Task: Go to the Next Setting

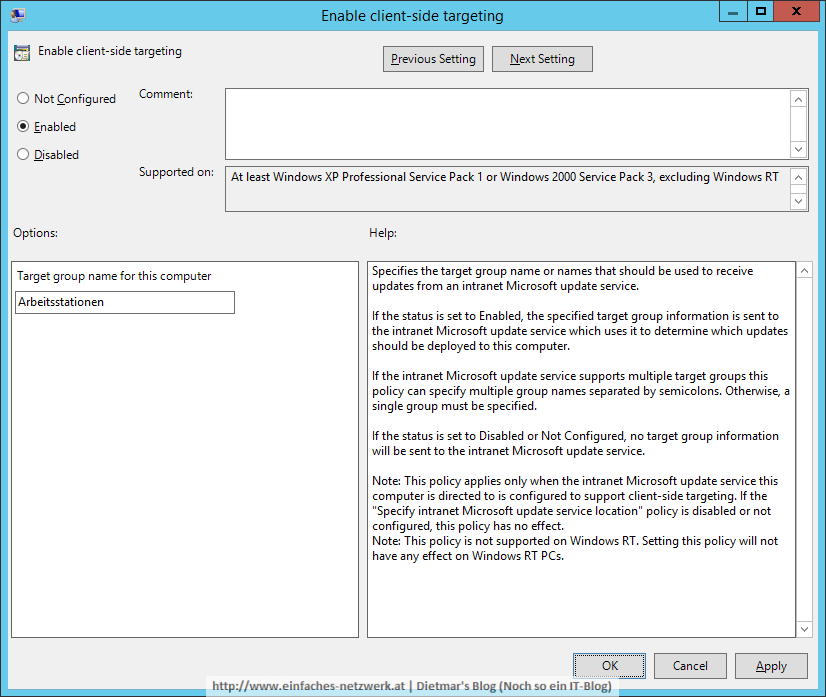Action: [x=542, y=59]
